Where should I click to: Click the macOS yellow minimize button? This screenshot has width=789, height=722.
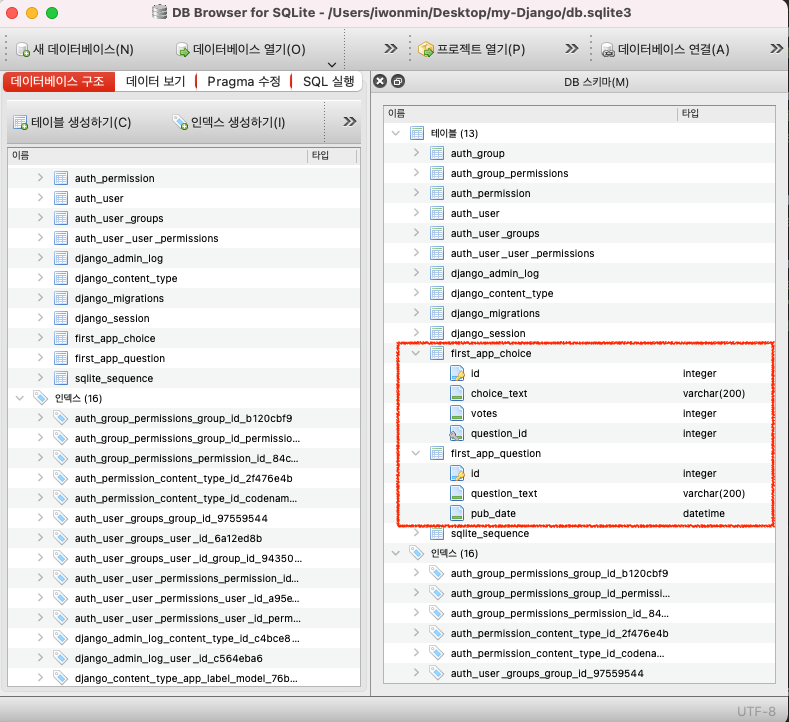click(x=32, y=13)
